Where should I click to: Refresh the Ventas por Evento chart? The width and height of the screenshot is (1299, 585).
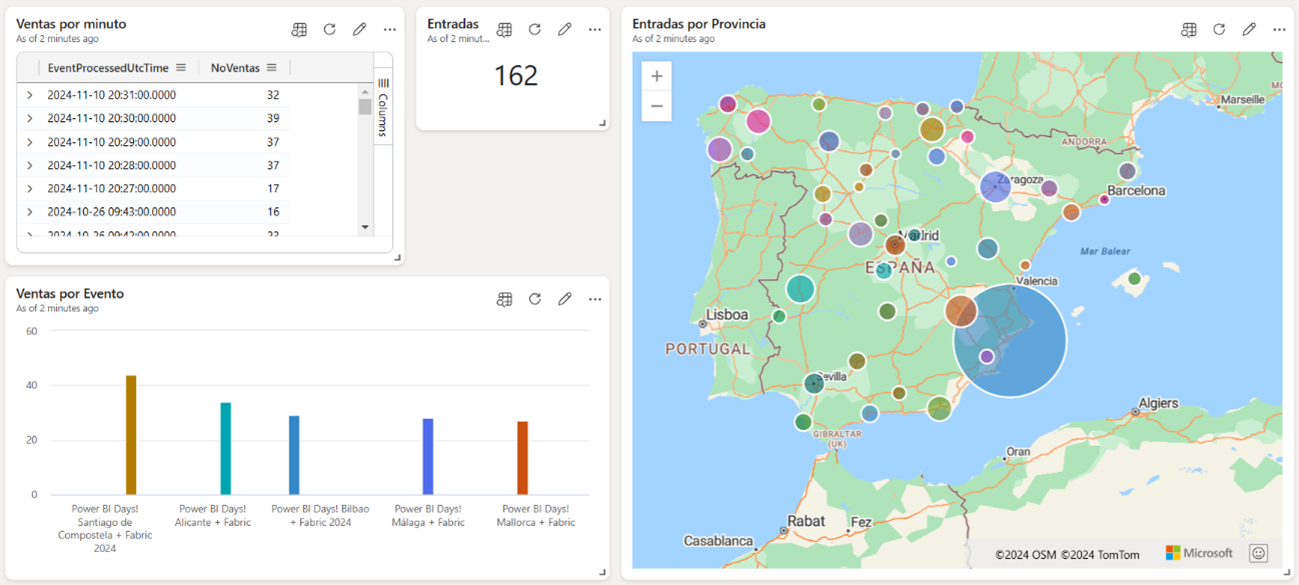click(535, 299)
